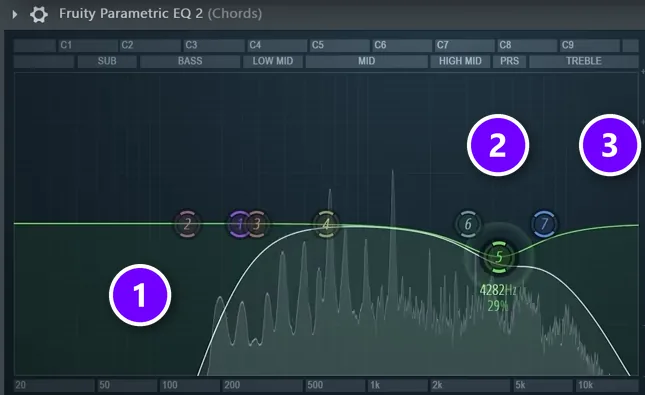Select EQ band 4 yellow node

(326, 224)
